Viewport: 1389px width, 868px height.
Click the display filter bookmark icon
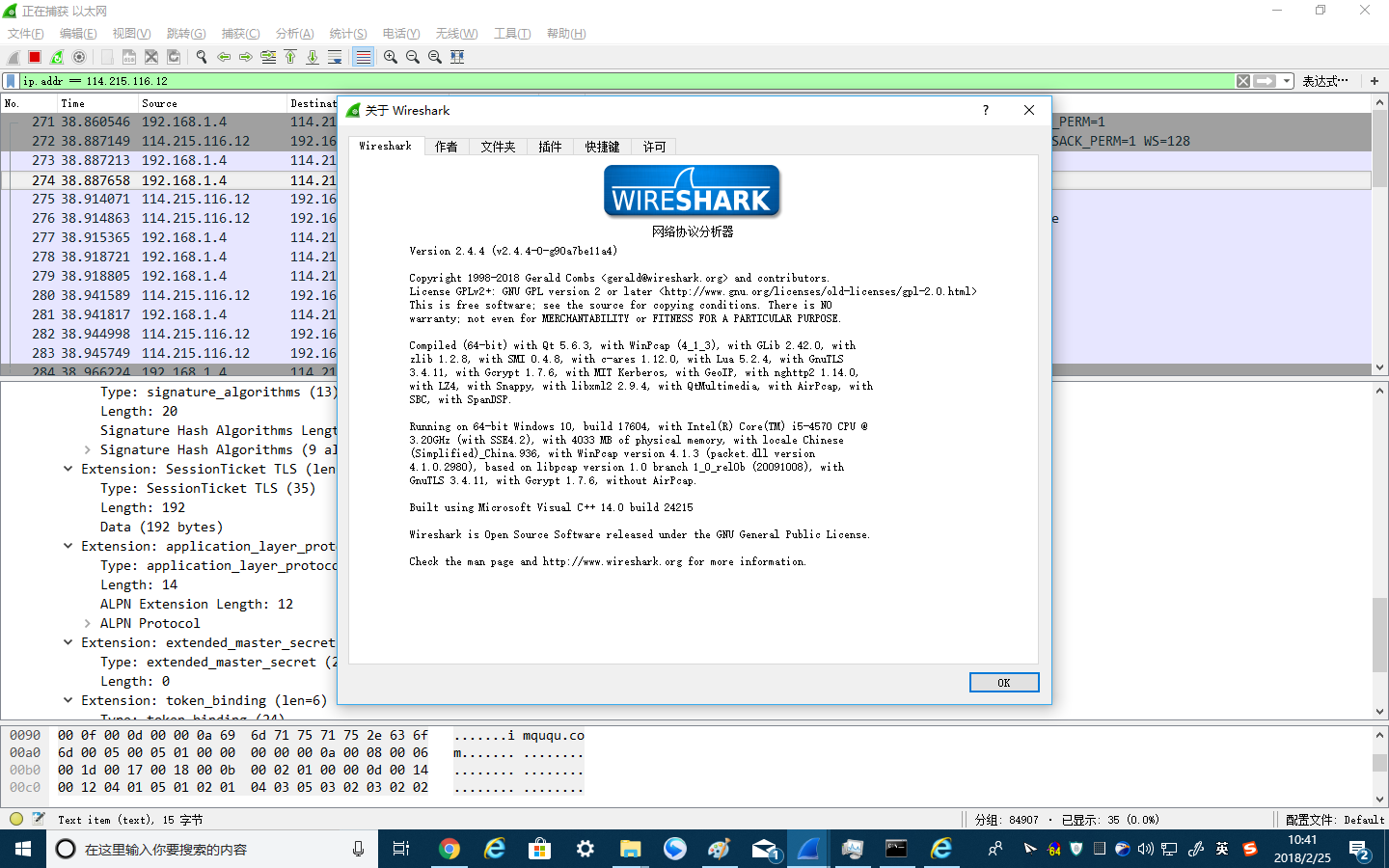[x=12, y=81]
